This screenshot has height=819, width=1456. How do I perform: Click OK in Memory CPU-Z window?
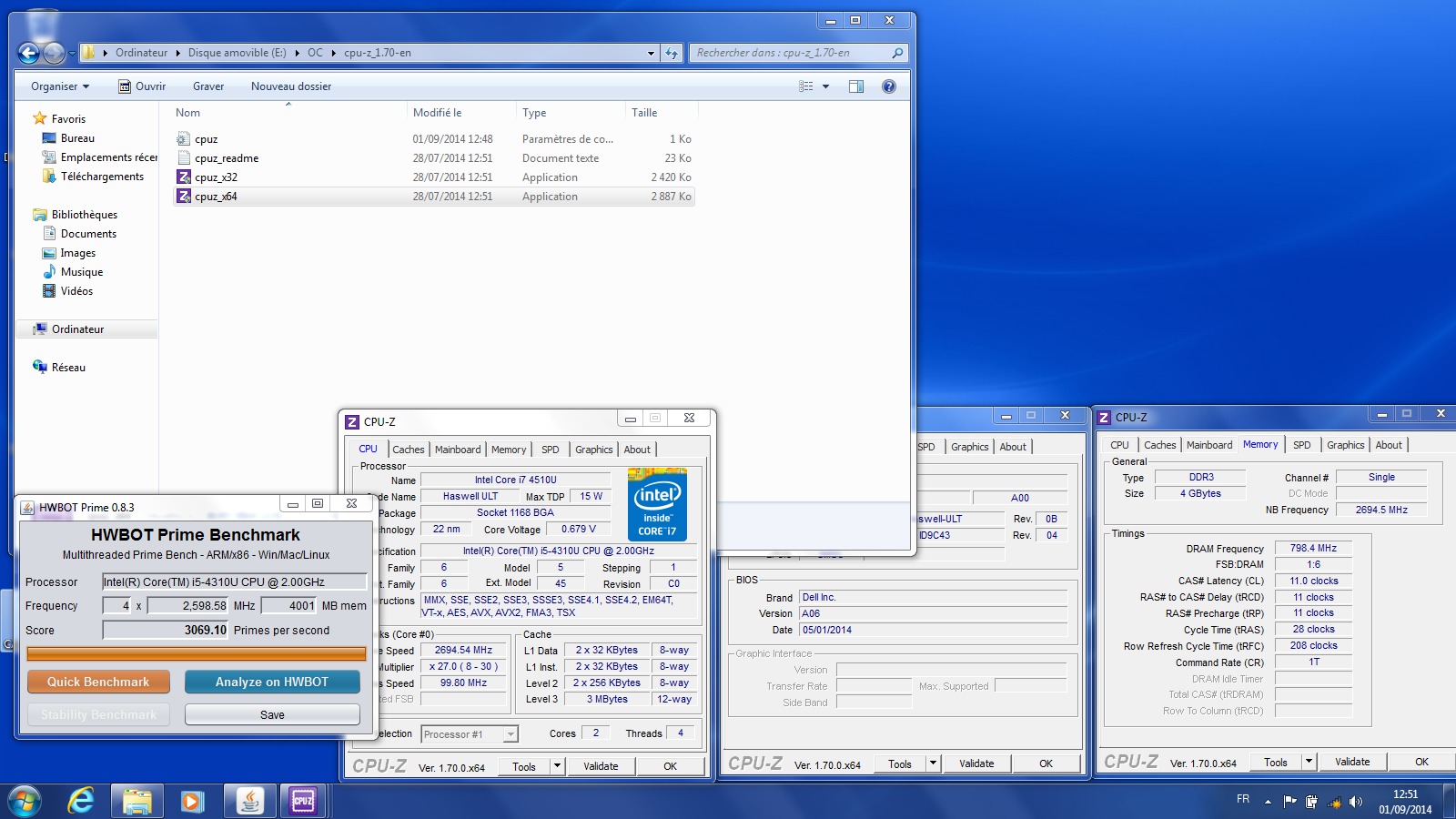point(1421,762)
